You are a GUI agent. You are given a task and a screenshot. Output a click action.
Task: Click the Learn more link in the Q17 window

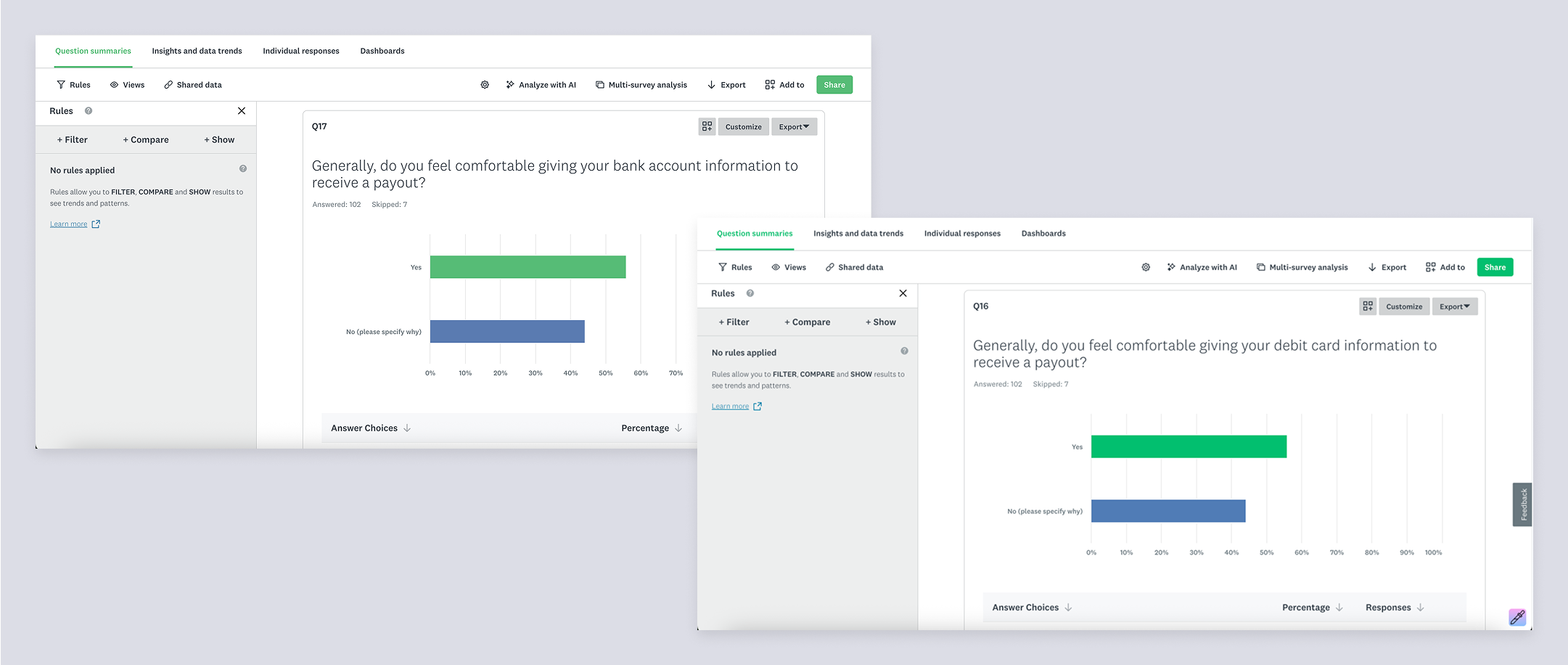(x=69, y=224)
